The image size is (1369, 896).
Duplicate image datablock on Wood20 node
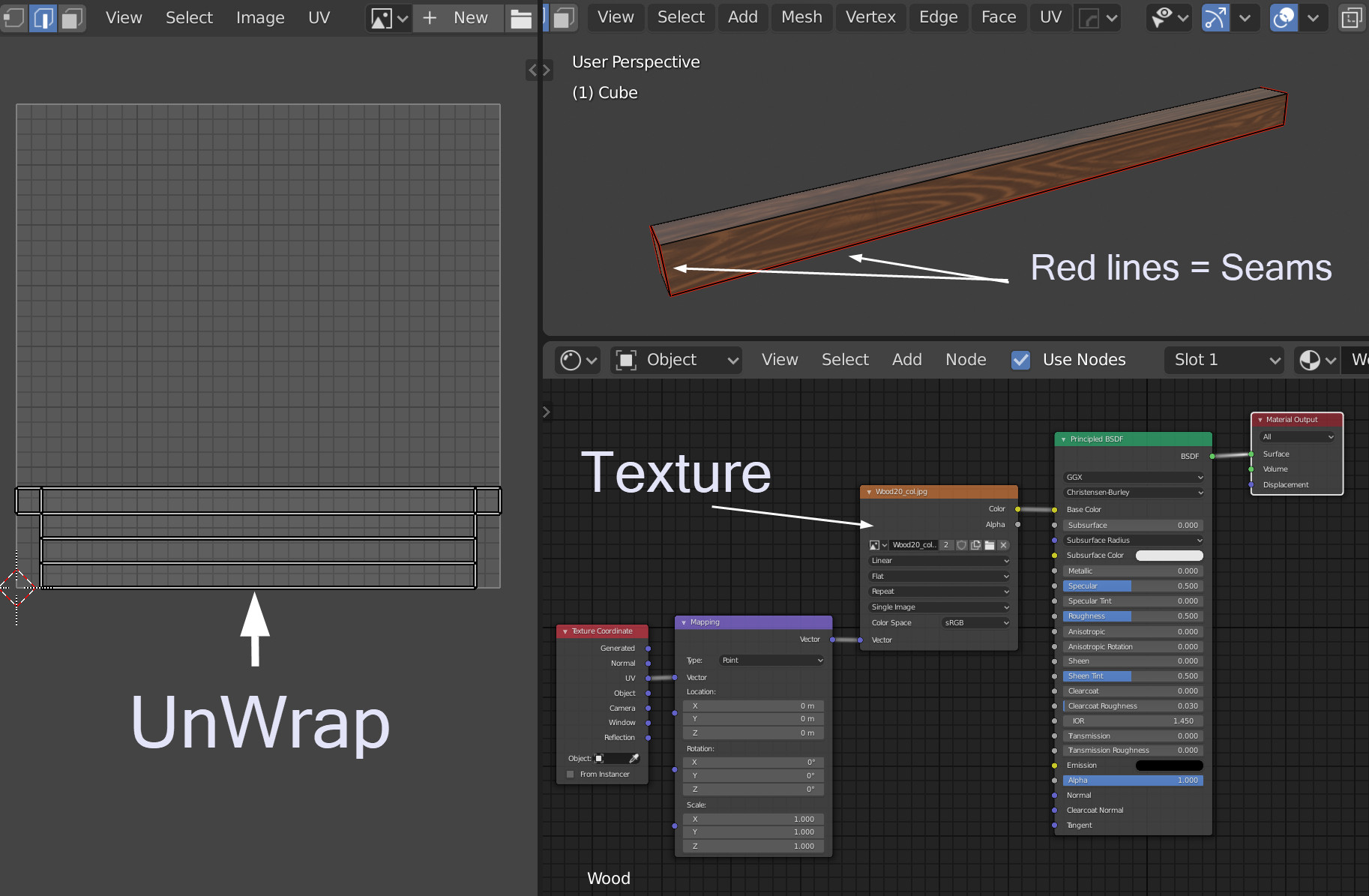[975, 545]
